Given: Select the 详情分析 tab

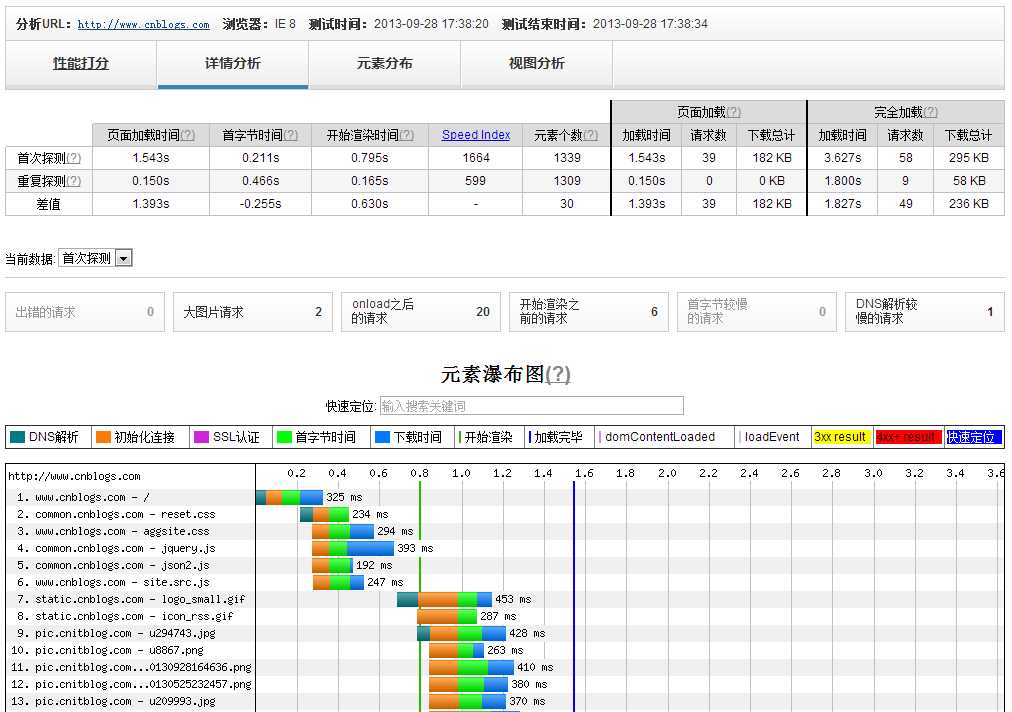Looking at the screenshot, I should (233, 63).
